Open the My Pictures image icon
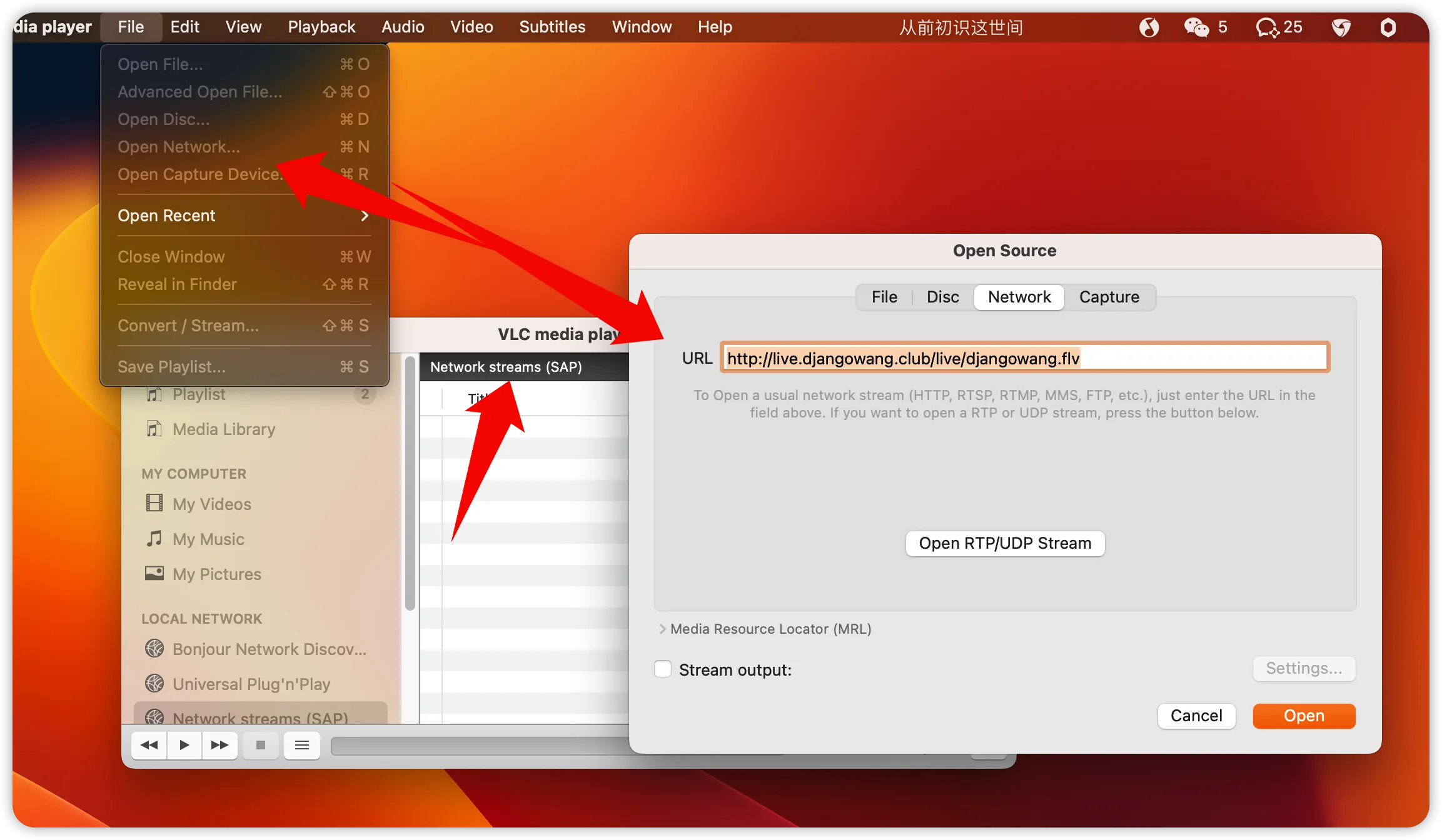Image resolution: width=1442 pixels, height=840 pixels. pyautogui.click(x=154, y=573)
